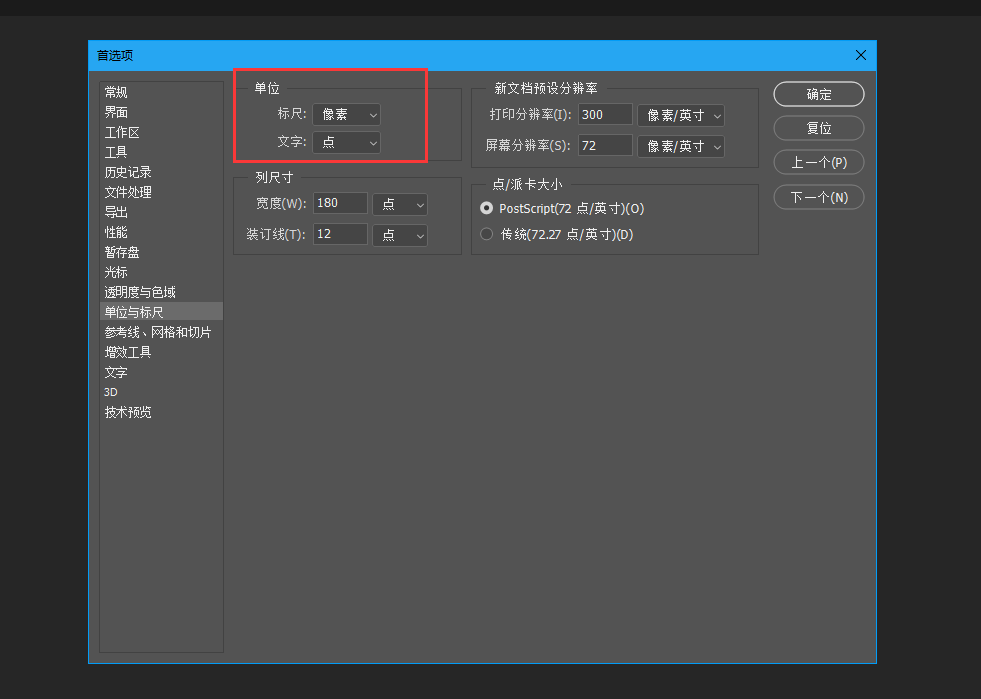Confirm with the 确定 button
This screenshot has height=699, width=981.
click(x=819, y=94)
